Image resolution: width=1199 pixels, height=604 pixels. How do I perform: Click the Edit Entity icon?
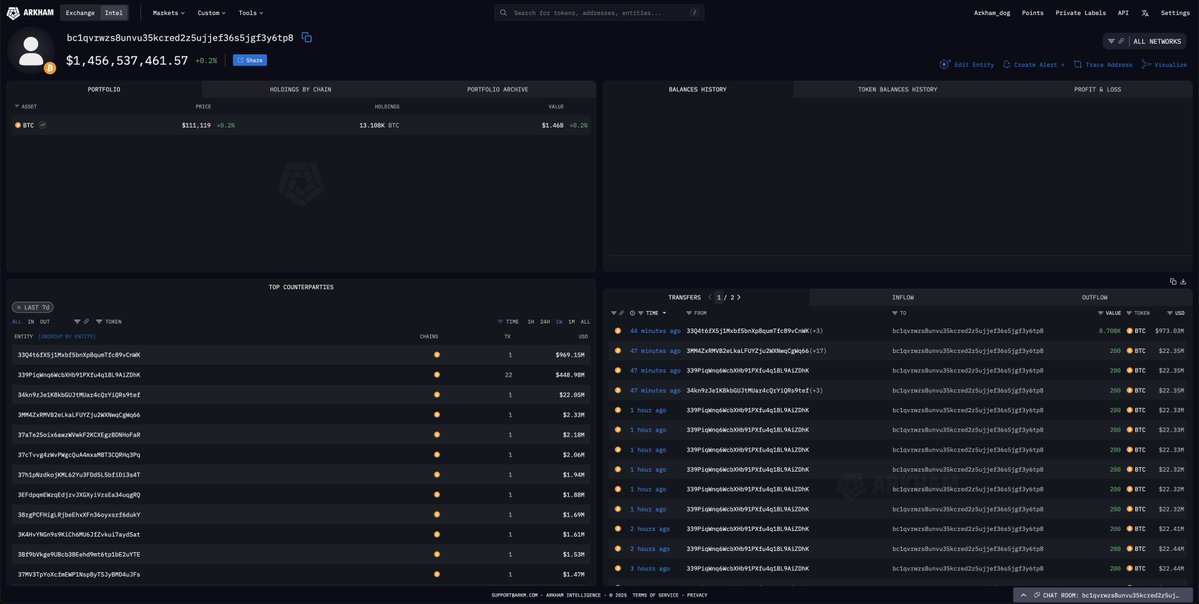pyautogui.click(x=945, y=64)
